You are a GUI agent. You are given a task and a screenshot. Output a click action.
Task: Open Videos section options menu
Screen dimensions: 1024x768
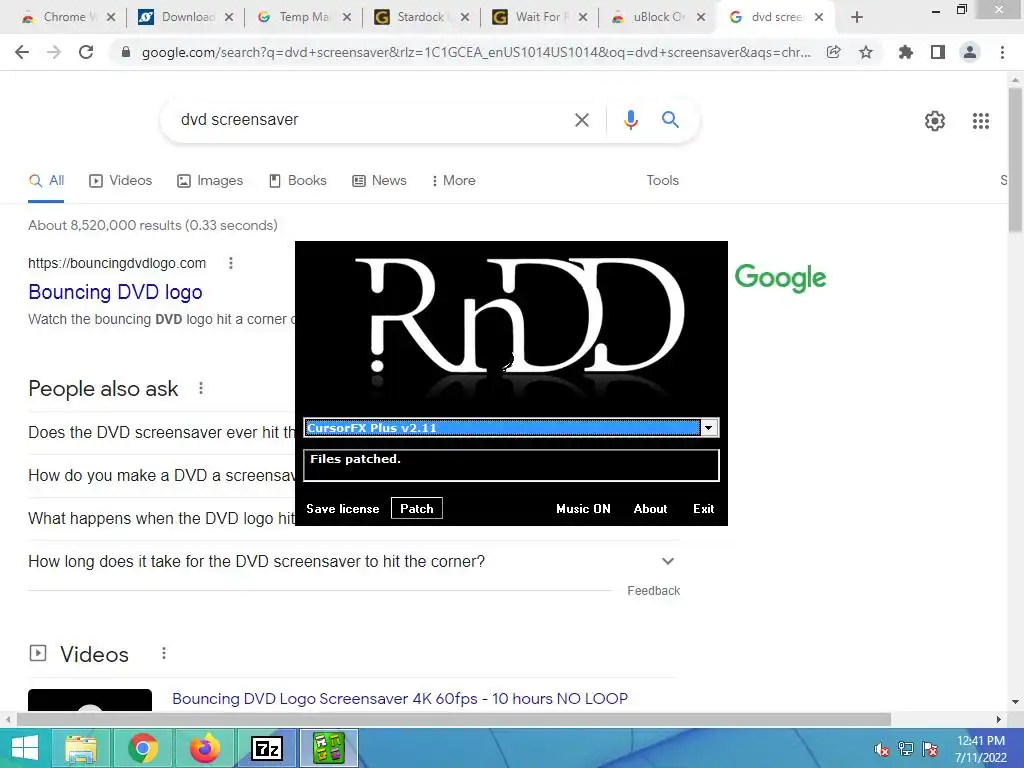point(164,653)
